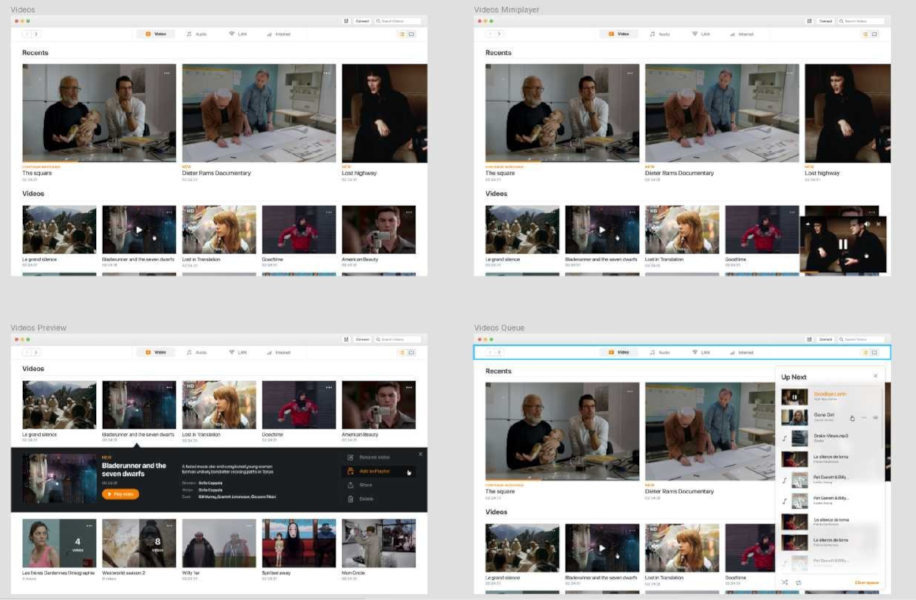916x600 pixels.
Task: Open Le grand silence thumbnail in the Videos window
Action: (x=59, y=229)
